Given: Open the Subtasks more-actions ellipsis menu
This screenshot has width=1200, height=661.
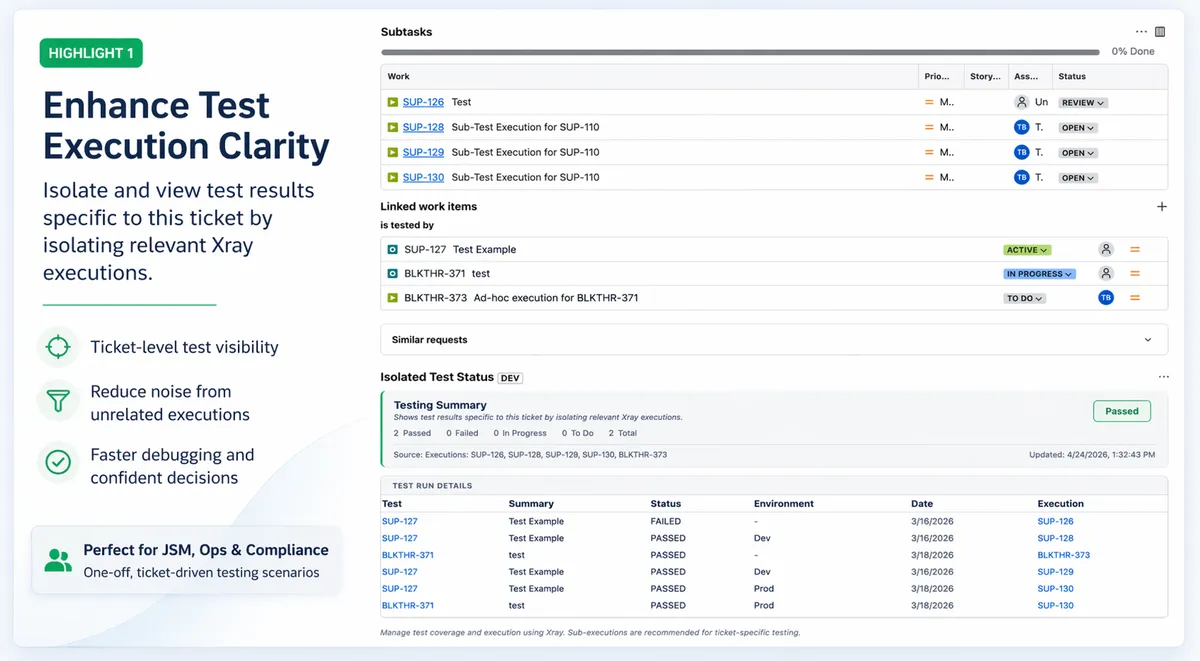Looking at the screenshot, I should point(1141,32).
